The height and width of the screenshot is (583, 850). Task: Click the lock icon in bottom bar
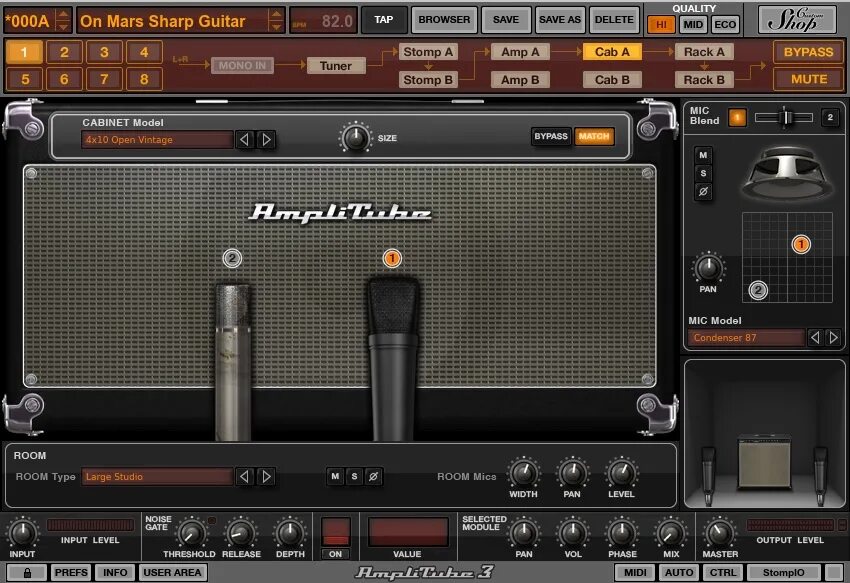27,572
